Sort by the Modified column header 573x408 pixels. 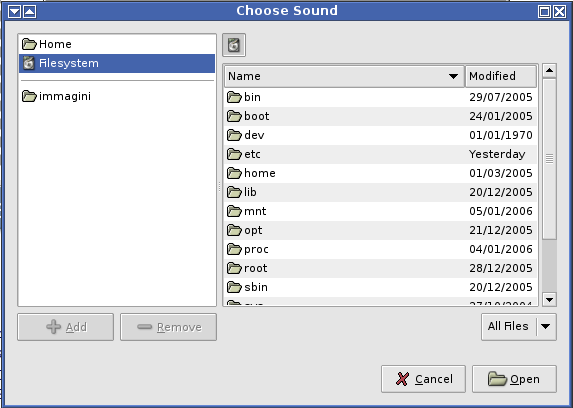[501, 76]
